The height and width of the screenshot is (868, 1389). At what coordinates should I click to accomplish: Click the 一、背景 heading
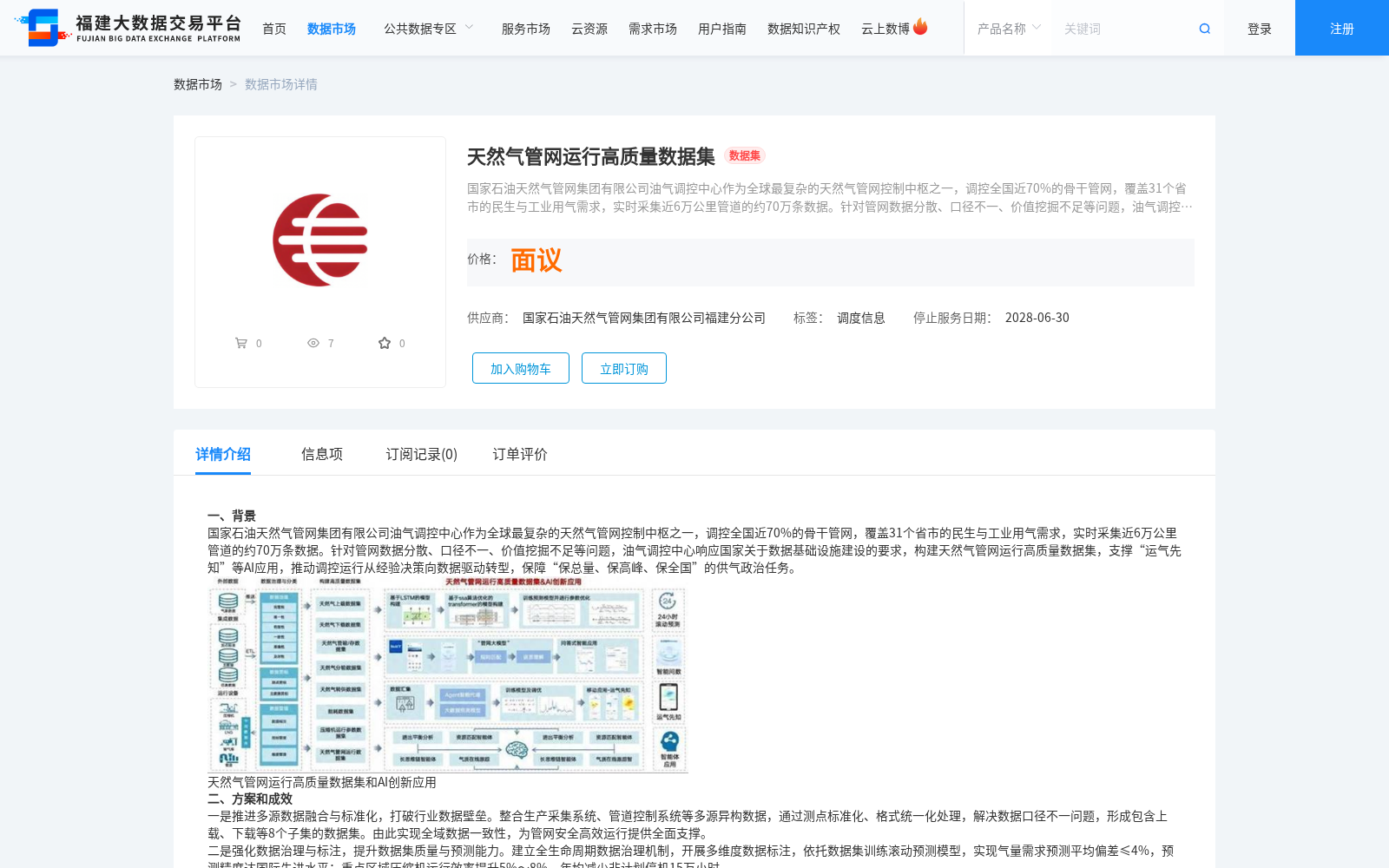(232, 516)
